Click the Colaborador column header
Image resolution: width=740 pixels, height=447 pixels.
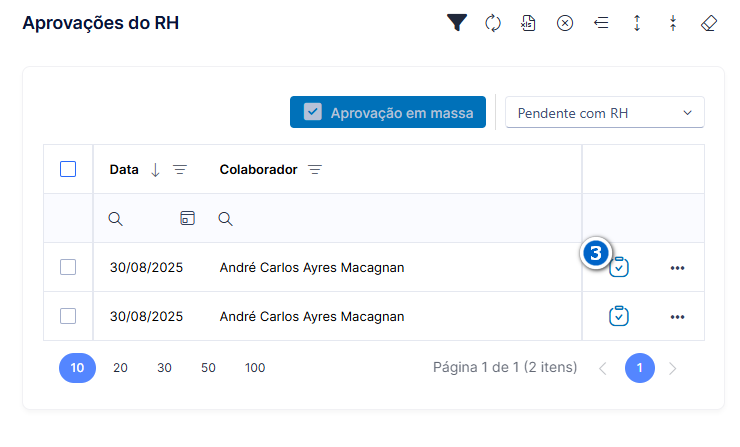pyautogui.click(x=259, y=169)
